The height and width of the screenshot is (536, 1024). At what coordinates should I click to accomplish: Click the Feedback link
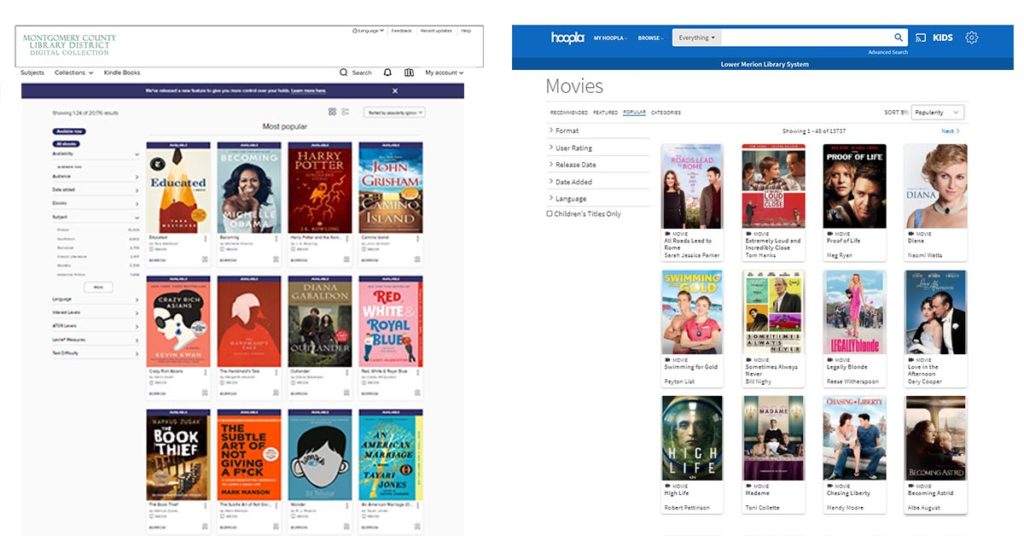[x=402, y=31]
